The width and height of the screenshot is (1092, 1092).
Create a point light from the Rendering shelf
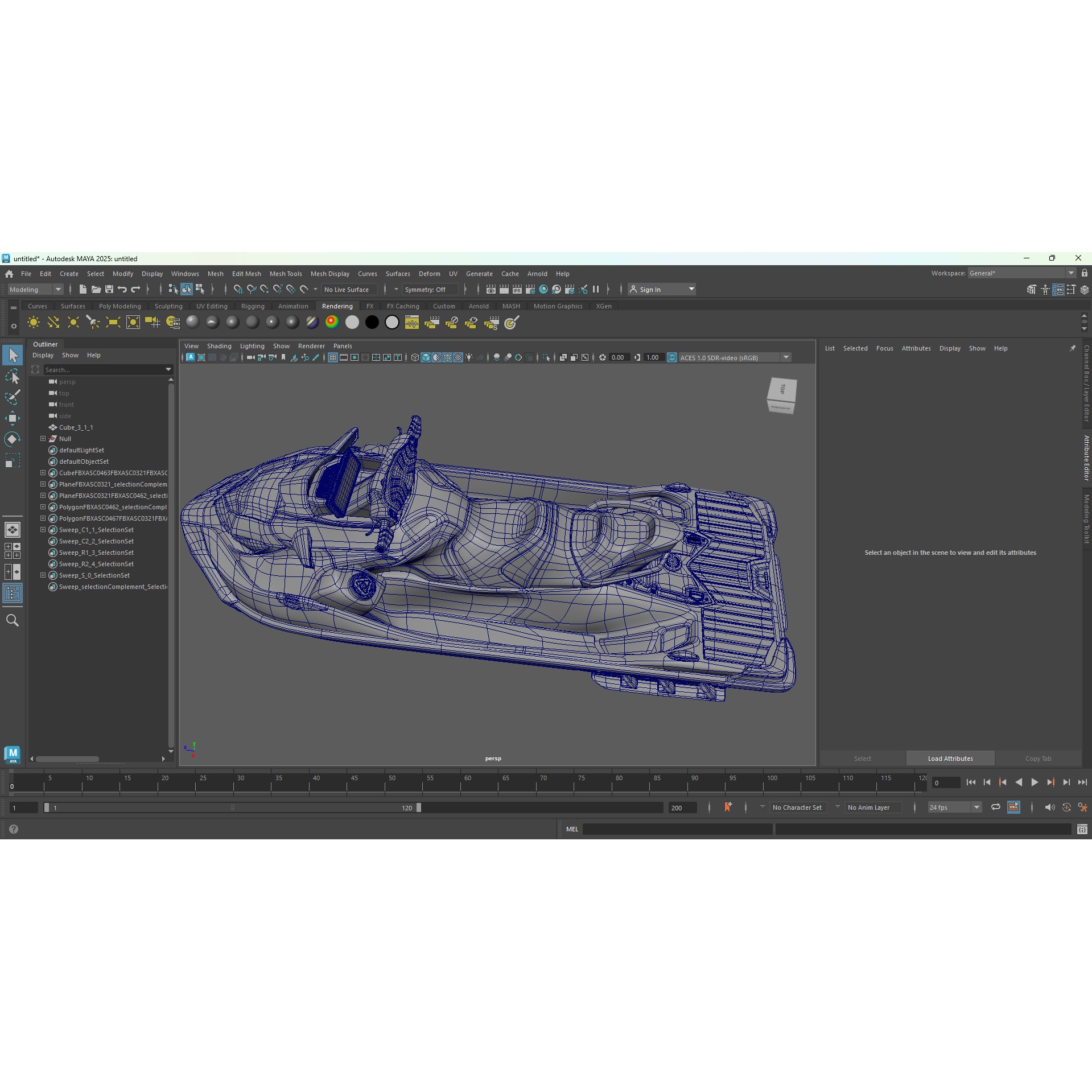pos(73,323)
